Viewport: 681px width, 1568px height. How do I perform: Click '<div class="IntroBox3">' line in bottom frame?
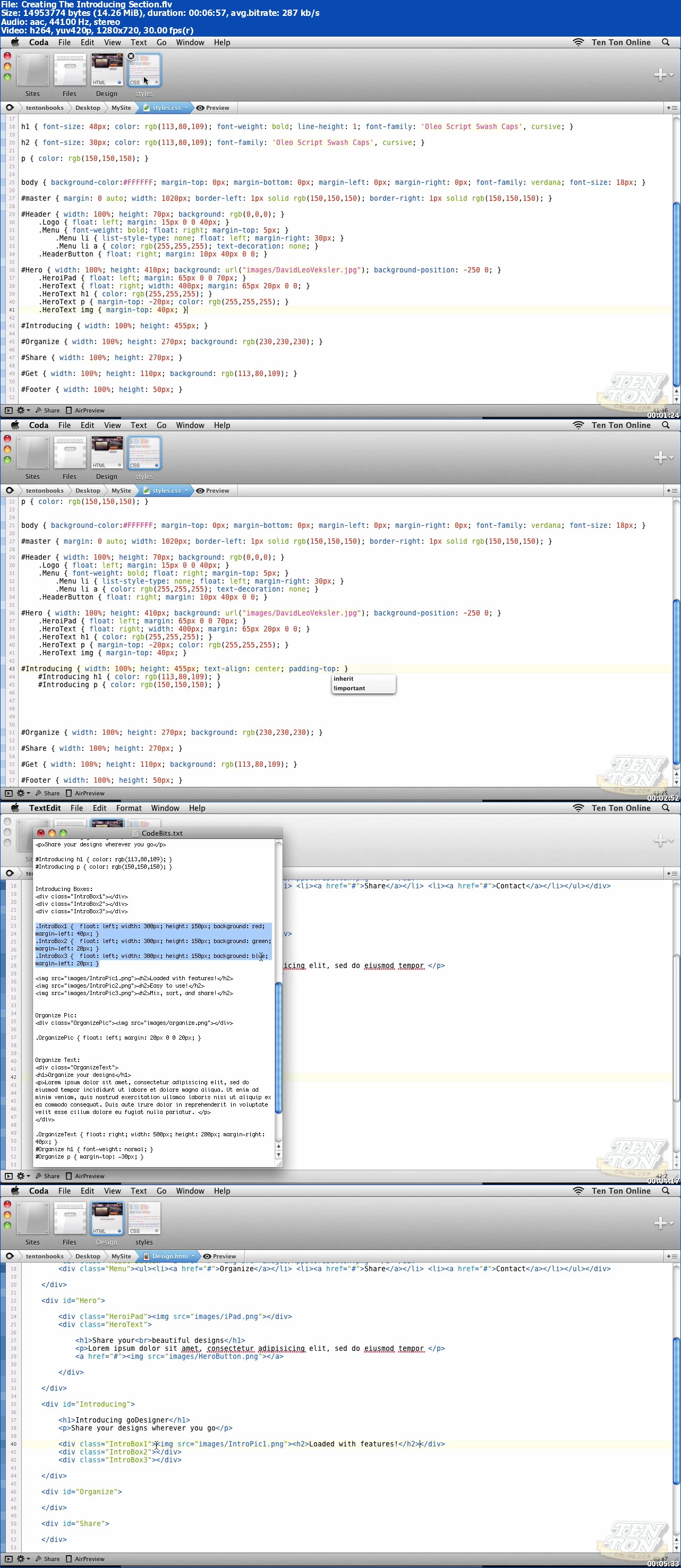point(120,1460)
